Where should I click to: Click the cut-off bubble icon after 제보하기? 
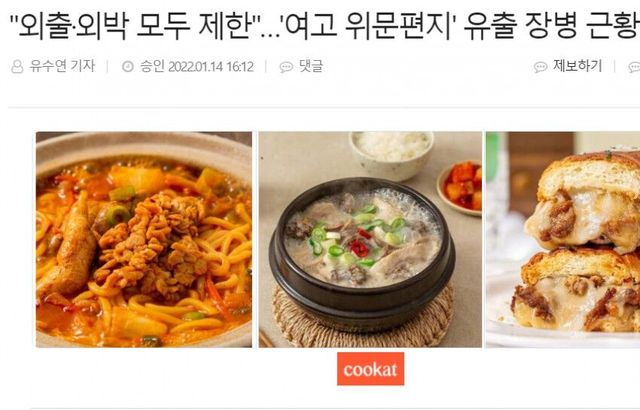[x=634, y=67]
